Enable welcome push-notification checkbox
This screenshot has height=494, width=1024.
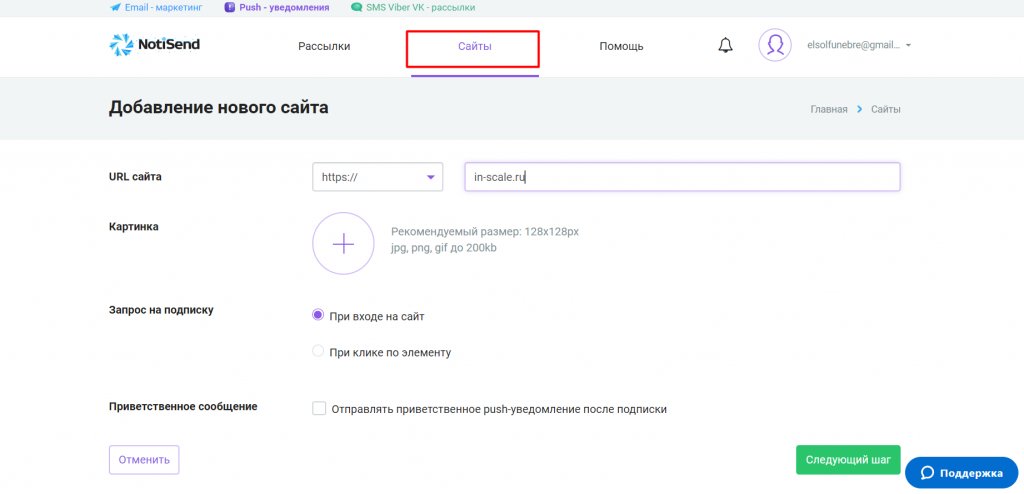point(319,409)
